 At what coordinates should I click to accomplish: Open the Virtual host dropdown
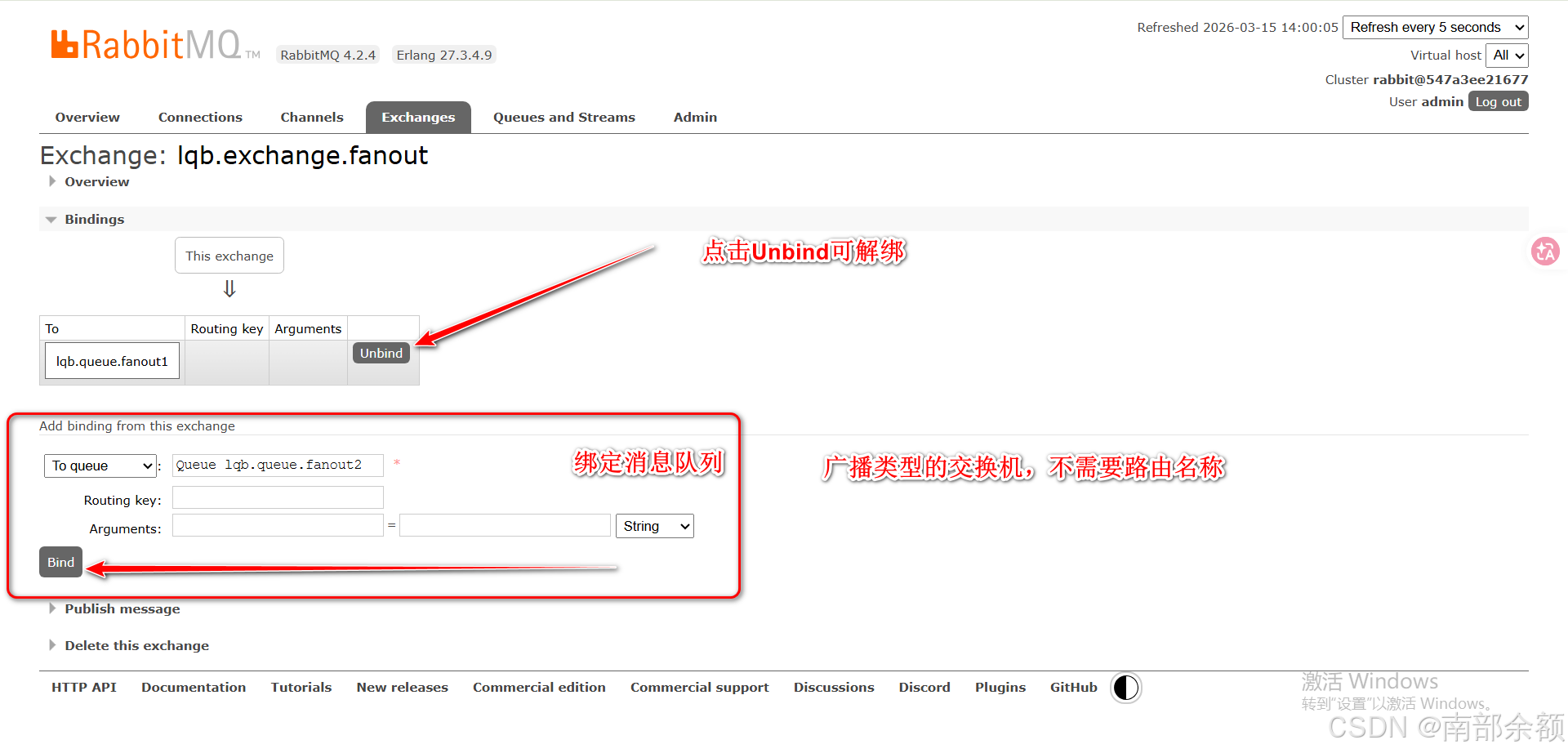(1506, 56)
